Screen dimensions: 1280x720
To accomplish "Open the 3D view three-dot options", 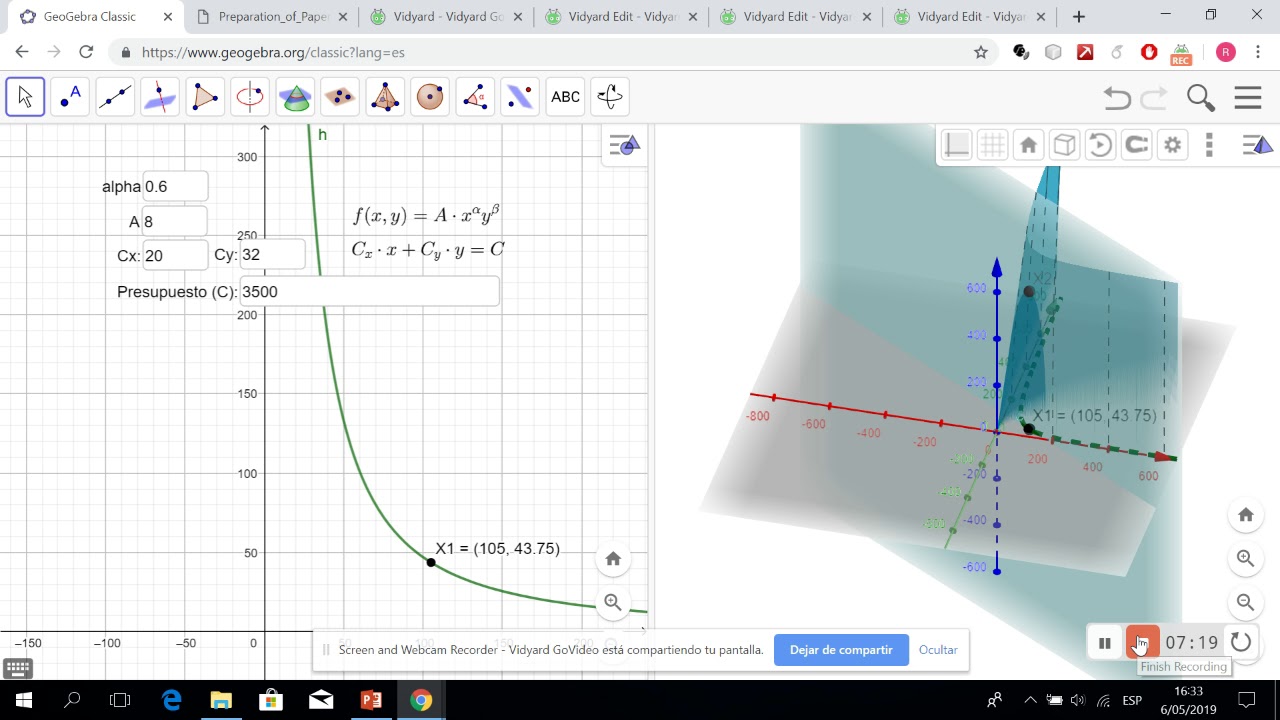I will coord(1209,145).
